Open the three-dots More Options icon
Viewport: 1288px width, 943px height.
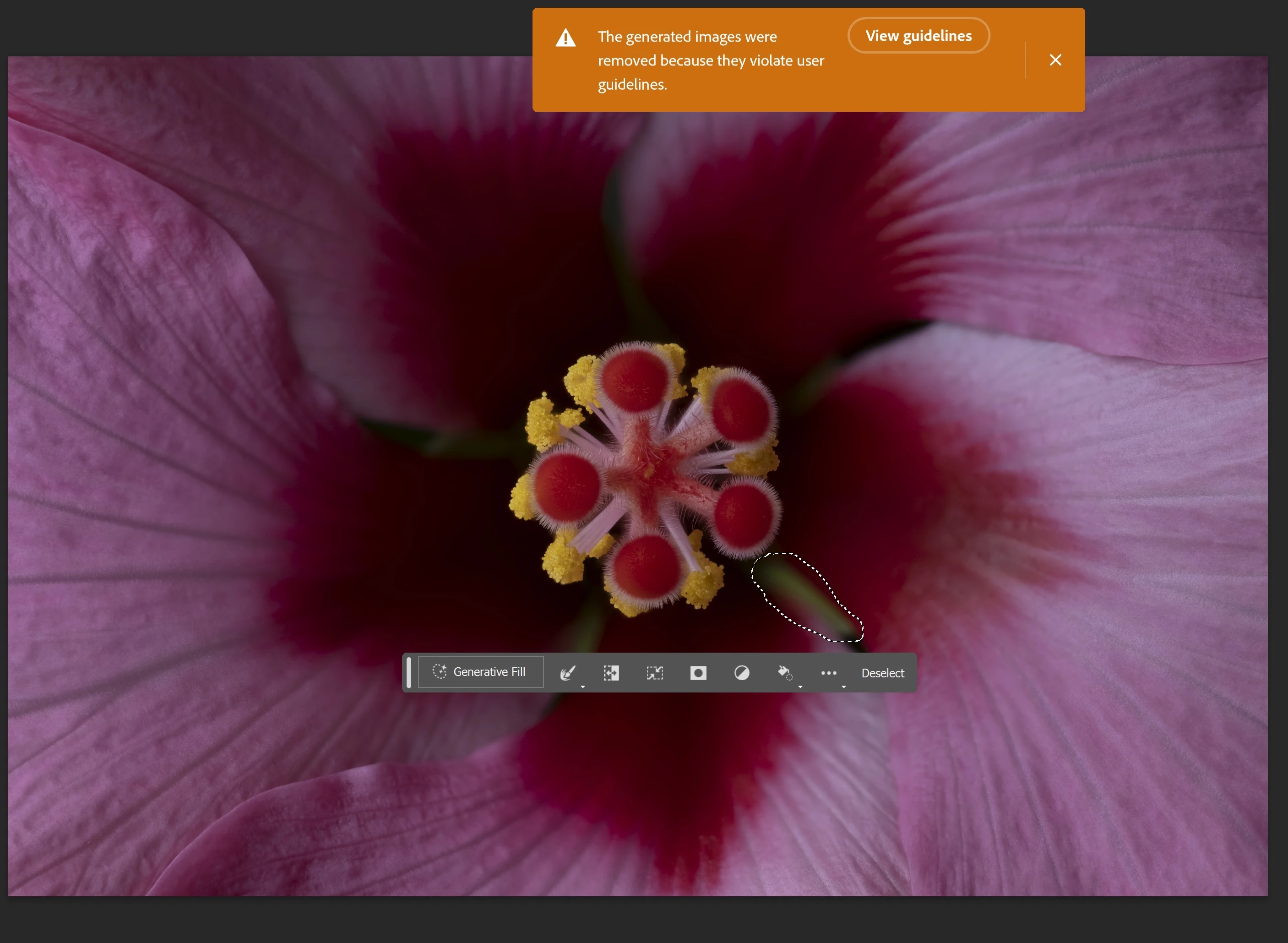point(828,673)
